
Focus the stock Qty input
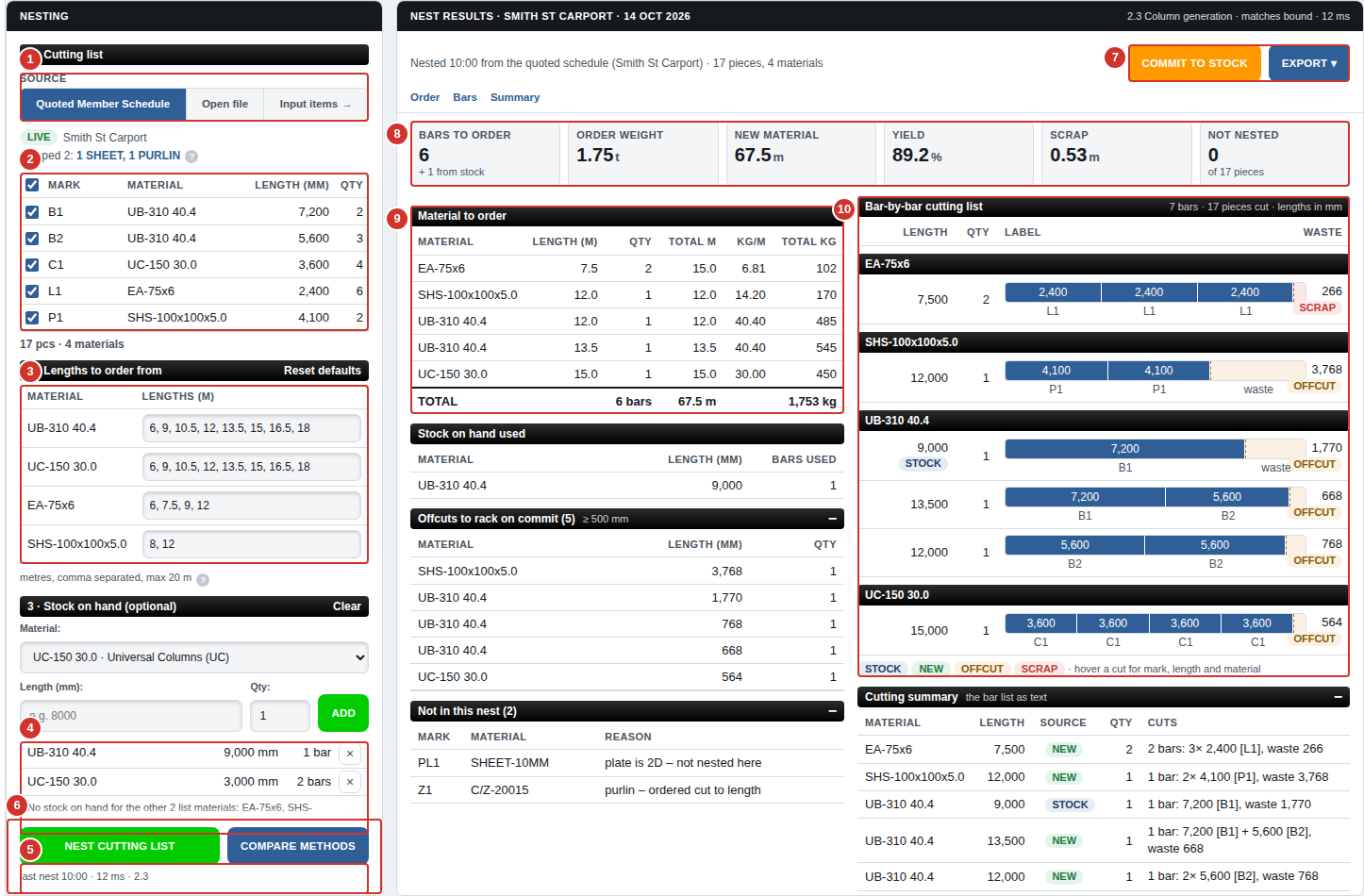(280, 716)
